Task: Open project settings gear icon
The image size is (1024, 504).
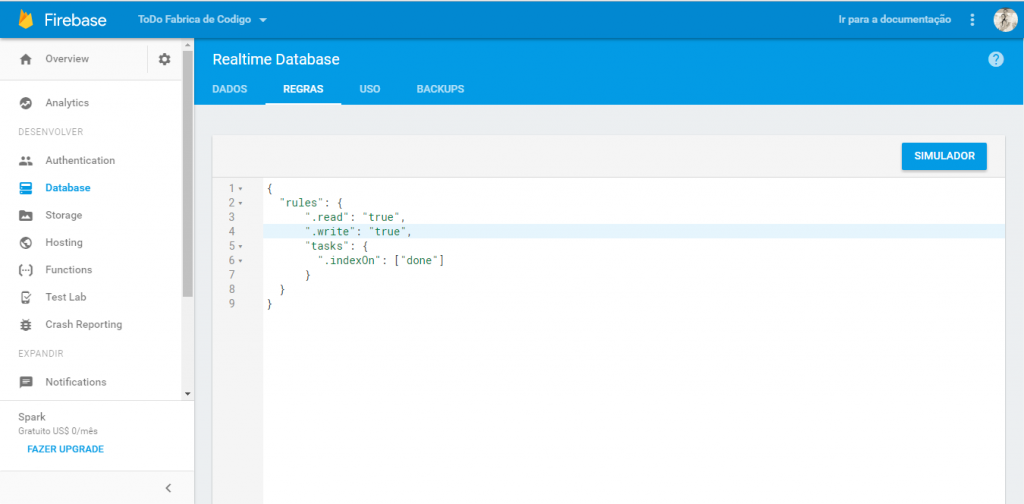Action: tap(165, 59)
